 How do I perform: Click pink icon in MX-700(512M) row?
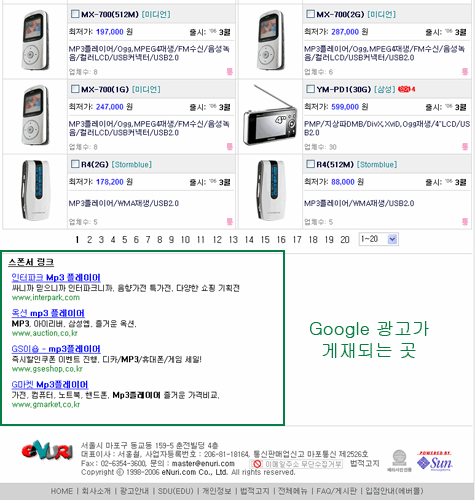point(230,72)
